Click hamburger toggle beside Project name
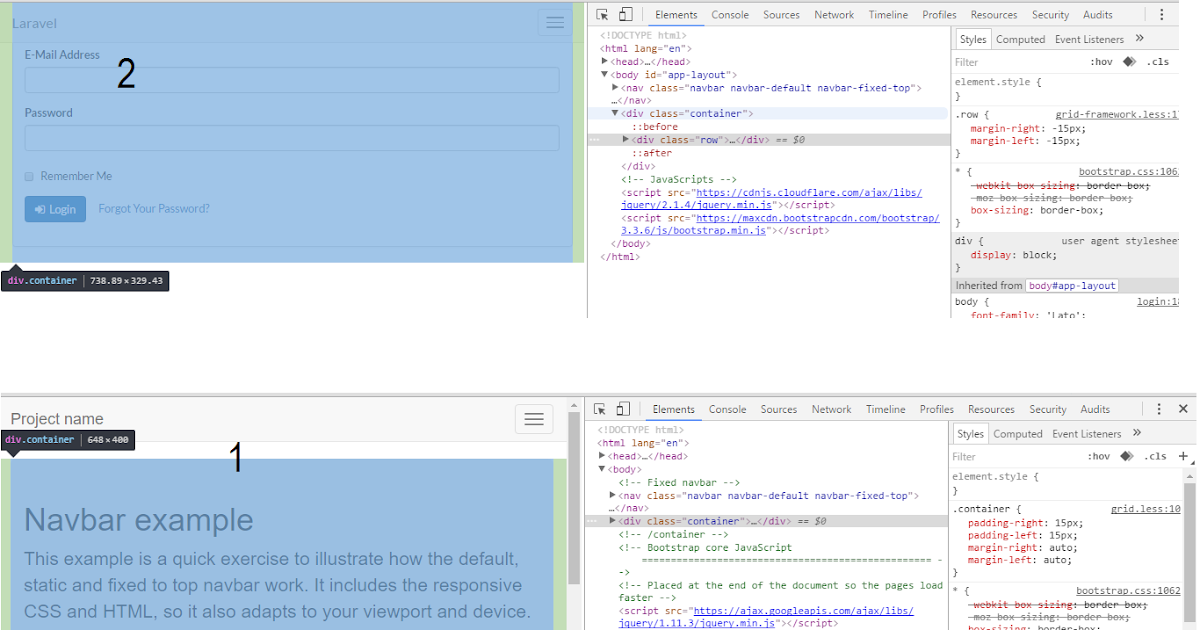Image resolution: width=1200 pixels, height=630 pixels. (x=534, y=419)
